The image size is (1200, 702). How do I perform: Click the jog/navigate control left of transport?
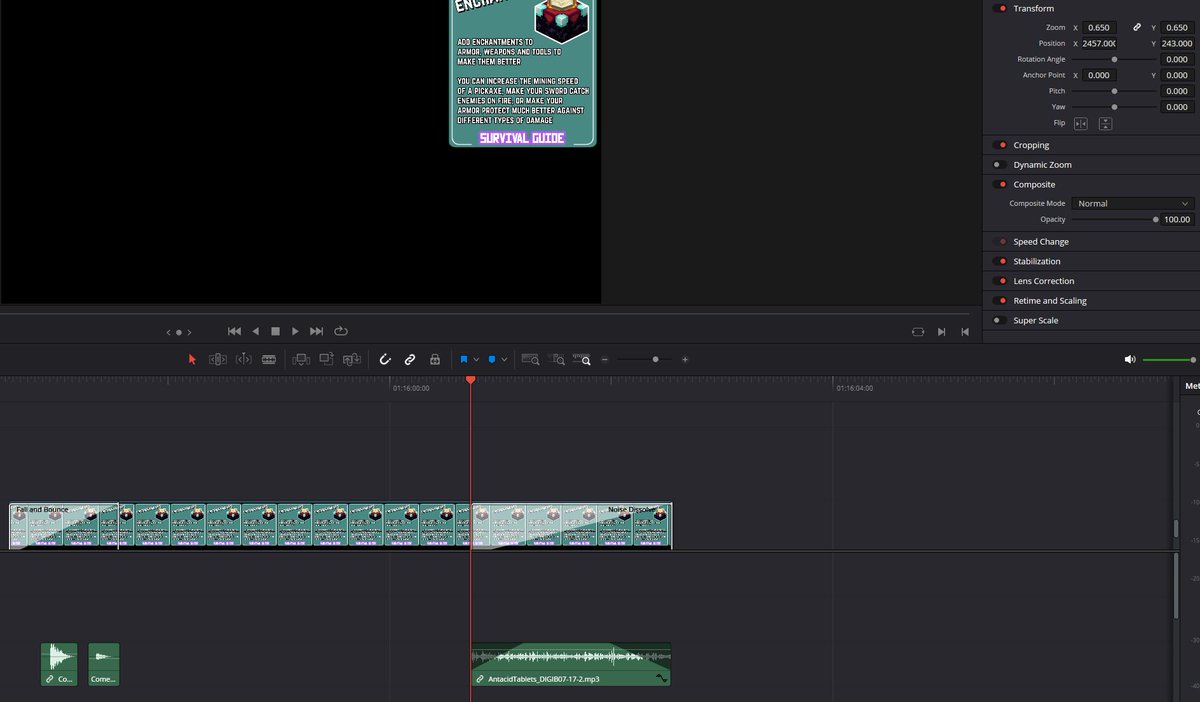tap(179, 332)
